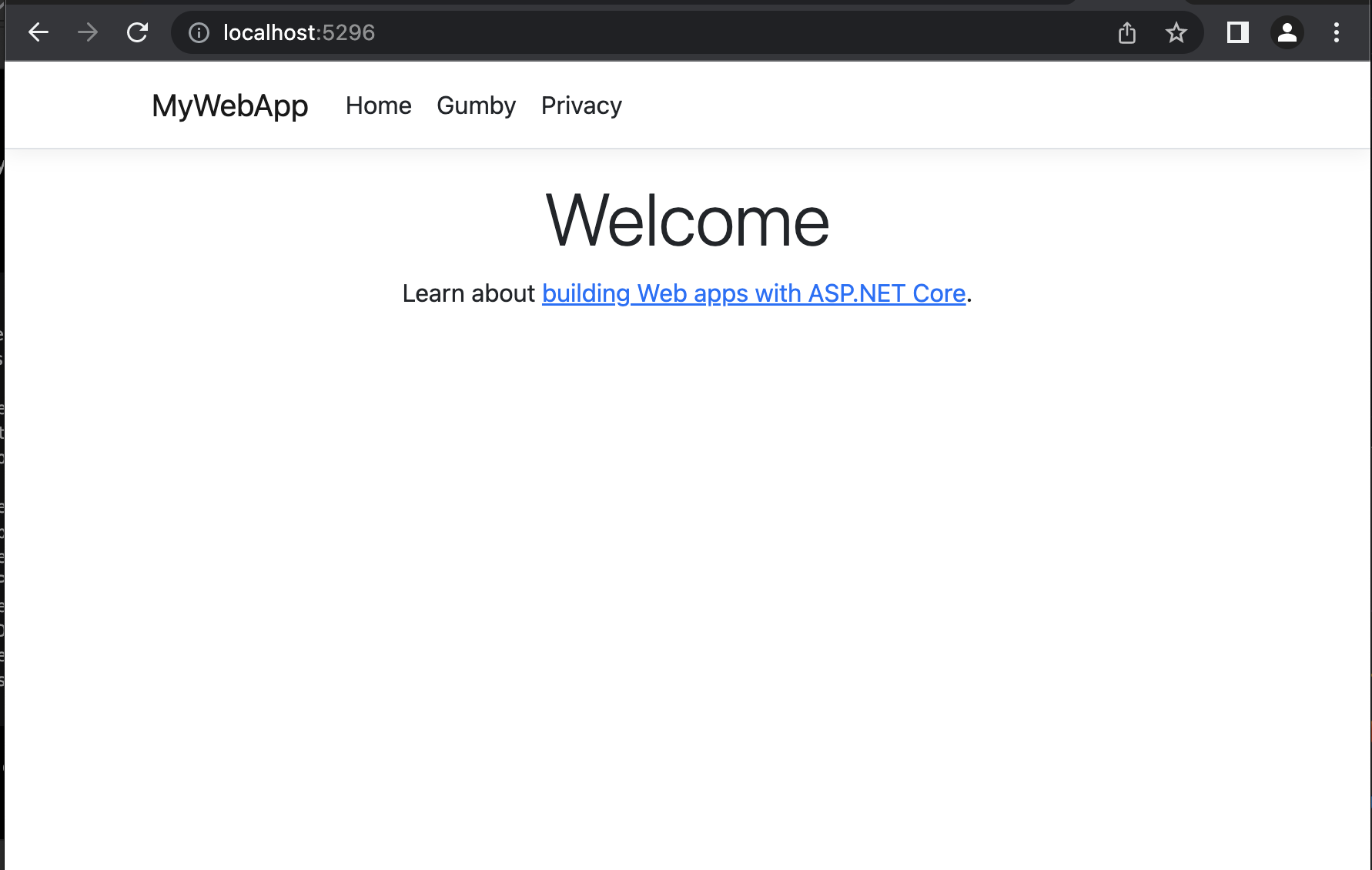Click the share page icon
Viewport: 1372px width, 870px height.
1127,32
